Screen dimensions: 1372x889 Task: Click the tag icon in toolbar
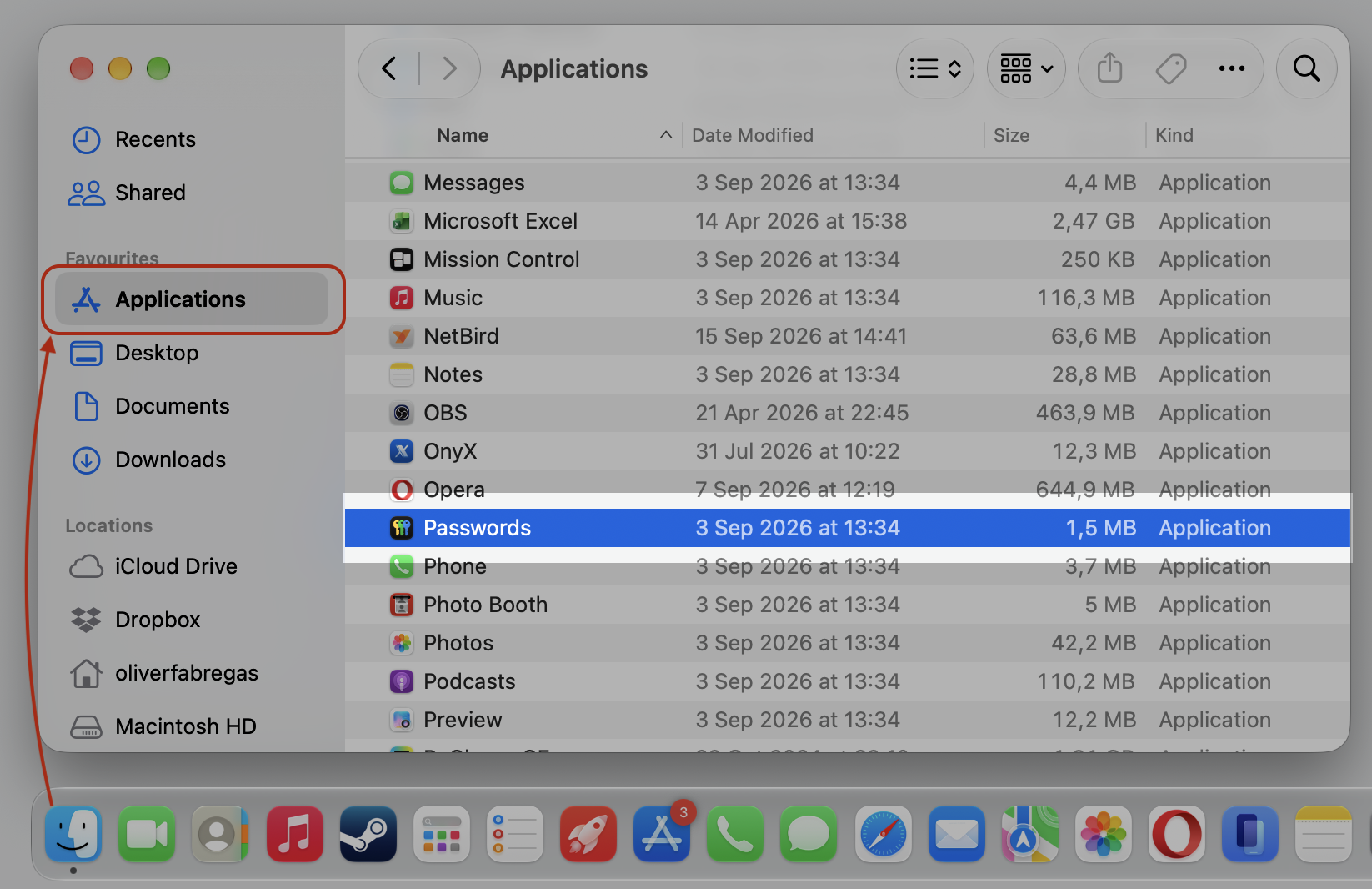point(1171,68)
